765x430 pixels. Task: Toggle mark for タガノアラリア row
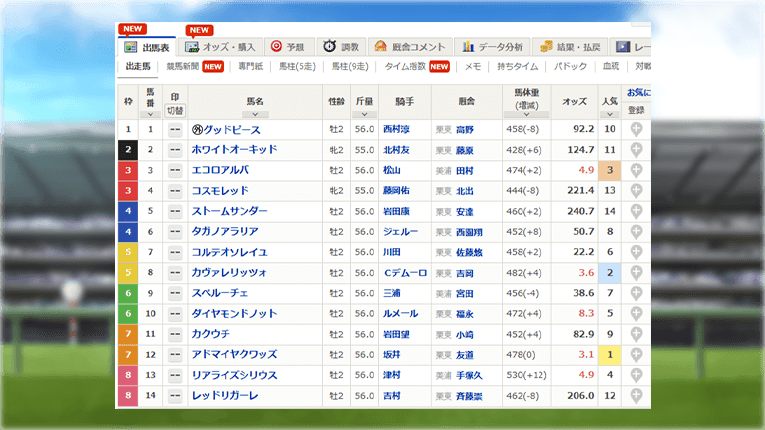coord(175,232)
